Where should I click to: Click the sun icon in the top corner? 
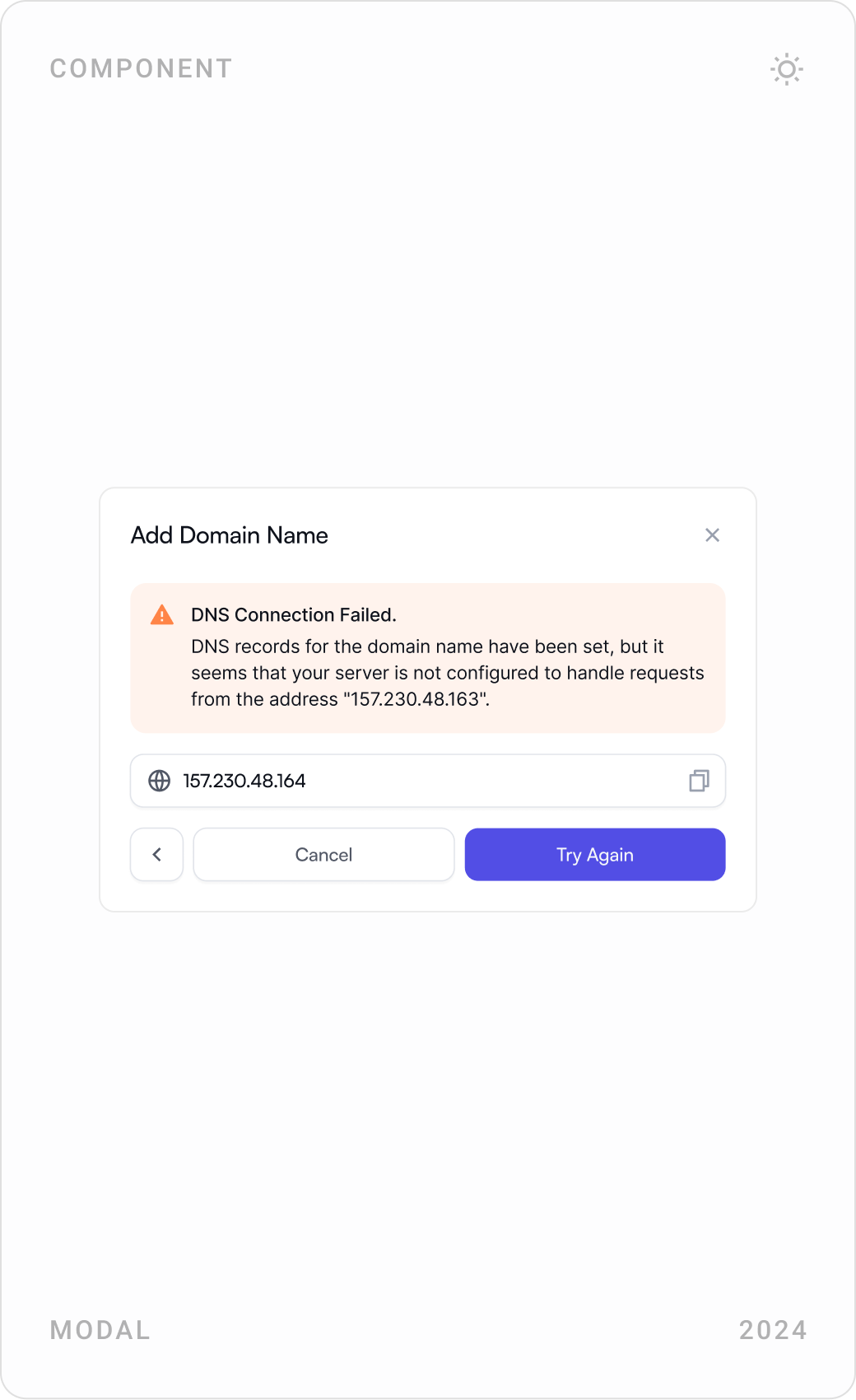(x=786, y=69)
